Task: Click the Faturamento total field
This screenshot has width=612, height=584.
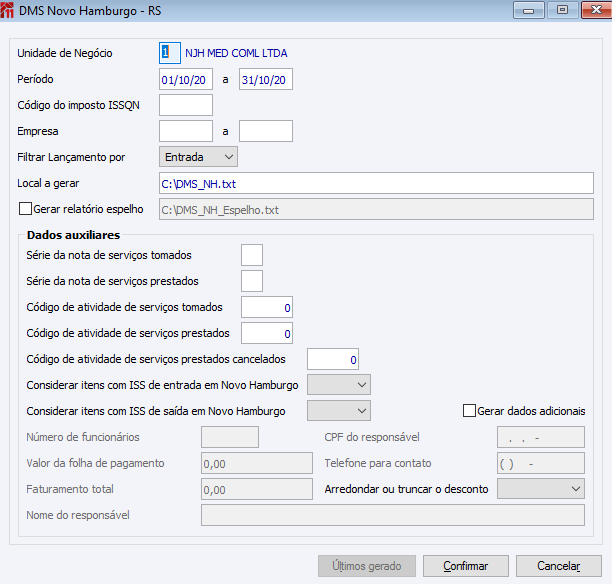Action: (257, 489)
